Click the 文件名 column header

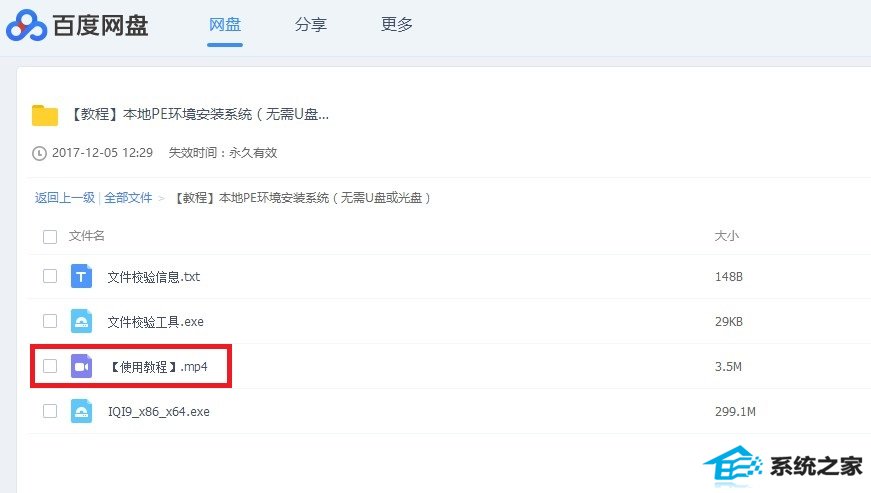tap(87, 236)
